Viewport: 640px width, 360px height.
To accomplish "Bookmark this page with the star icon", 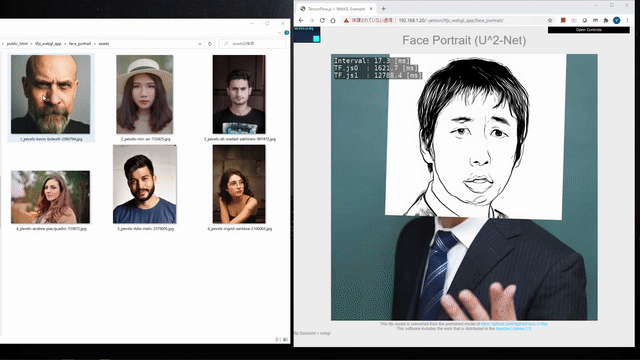I will 550,20.
